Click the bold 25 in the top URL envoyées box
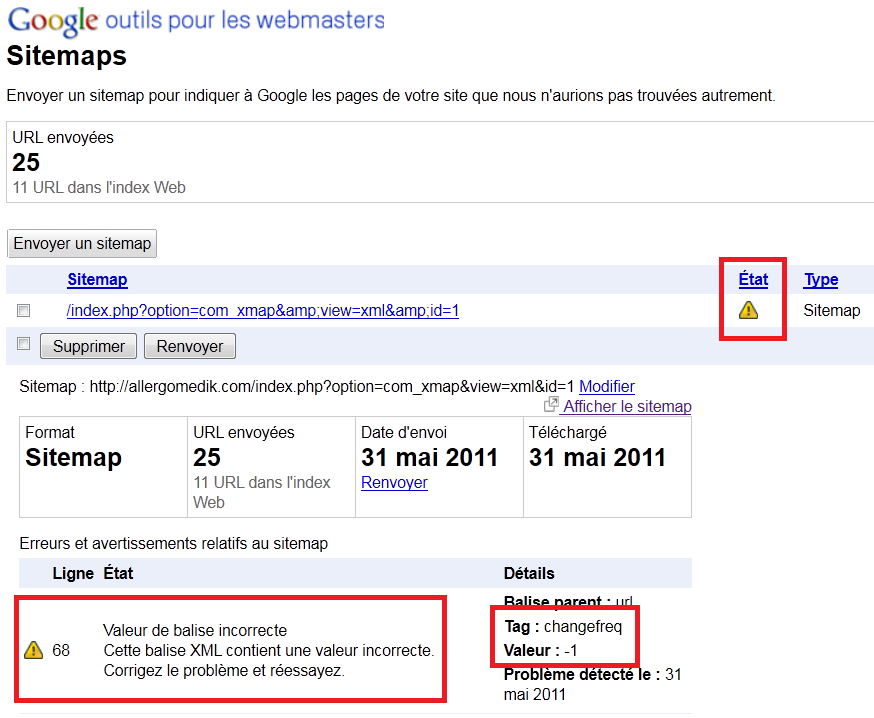This screenshot has width=874, height=718. point(26,162)
